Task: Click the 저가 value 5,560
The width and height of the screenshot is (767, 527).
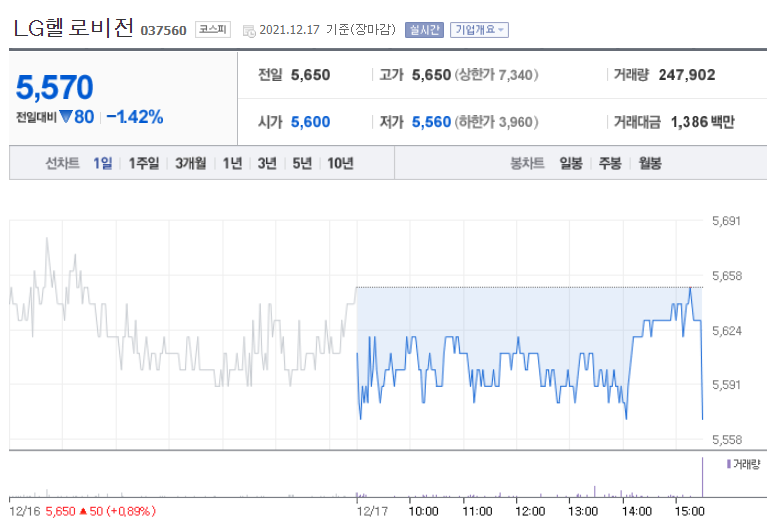Action: tap(431, 121)
